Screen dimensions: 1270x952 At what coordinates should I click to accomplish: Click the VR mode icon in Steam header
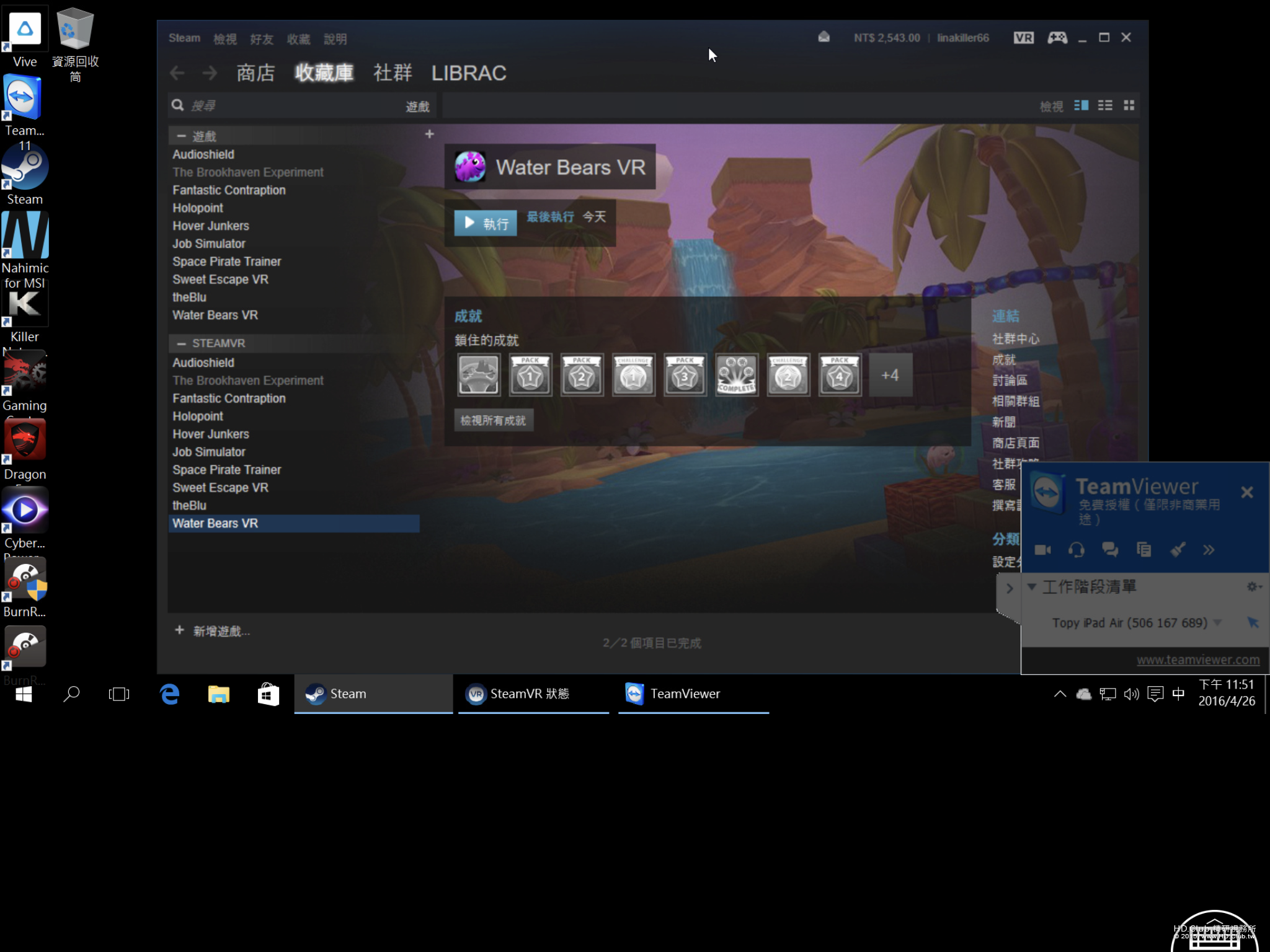click(1023, 38)
